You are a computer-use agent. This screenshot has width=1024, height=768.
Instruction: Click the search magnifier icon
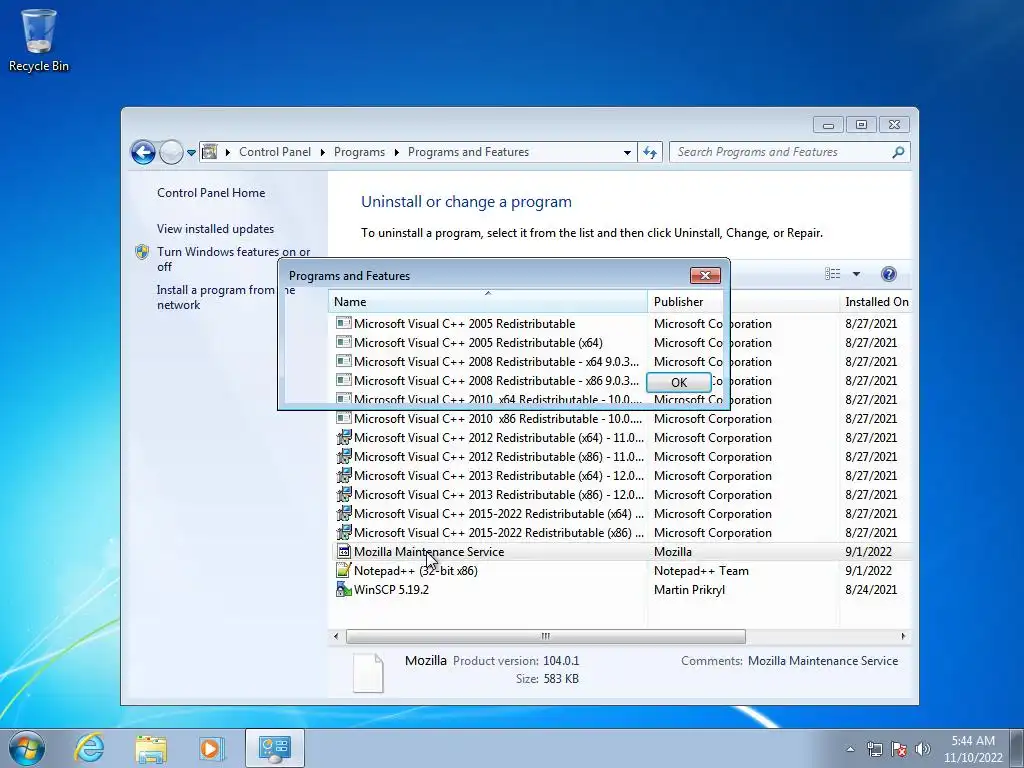point(899,152)
